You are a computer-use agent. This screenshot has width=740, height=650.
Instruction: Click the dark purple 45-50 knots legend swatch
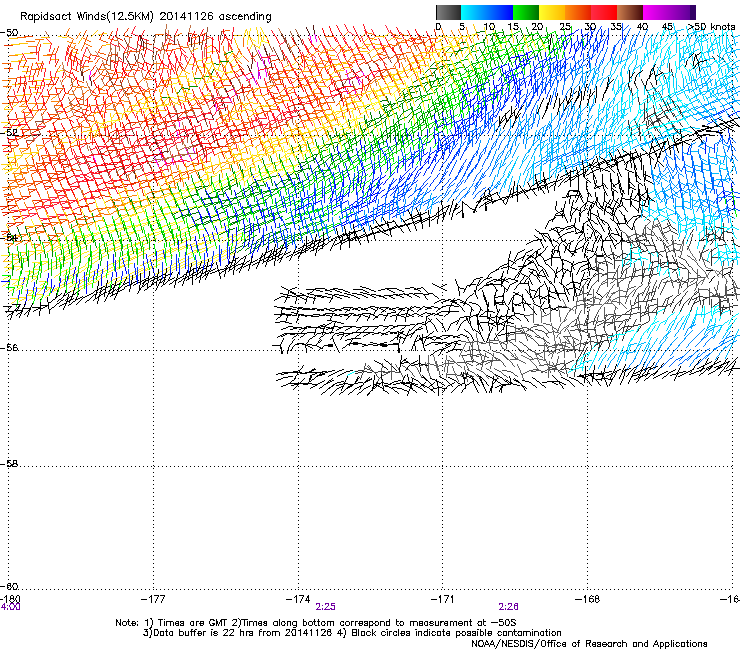[682, 12]
